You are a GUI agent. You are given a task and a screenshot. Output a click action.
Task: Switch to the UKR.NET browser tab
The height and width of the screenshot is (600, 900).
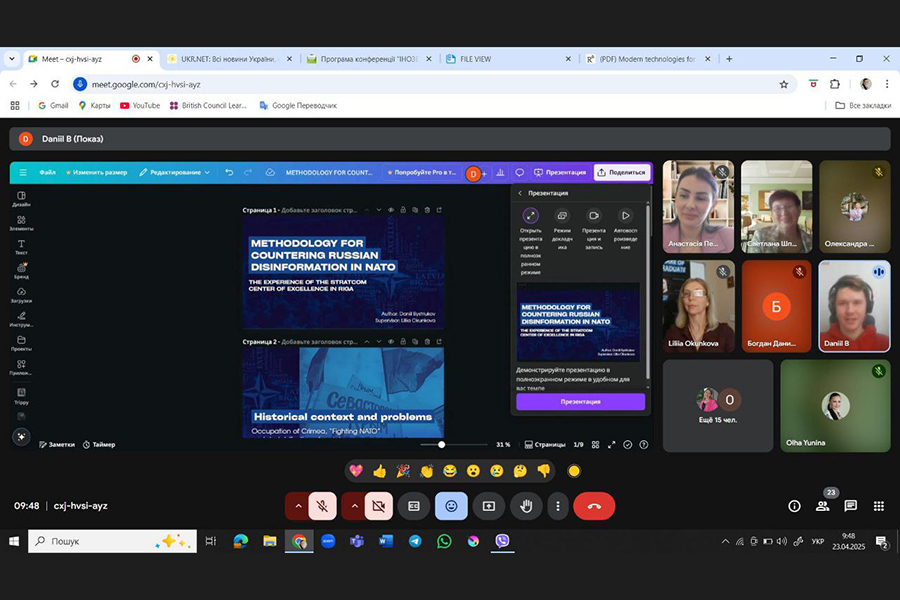[225, 59]
